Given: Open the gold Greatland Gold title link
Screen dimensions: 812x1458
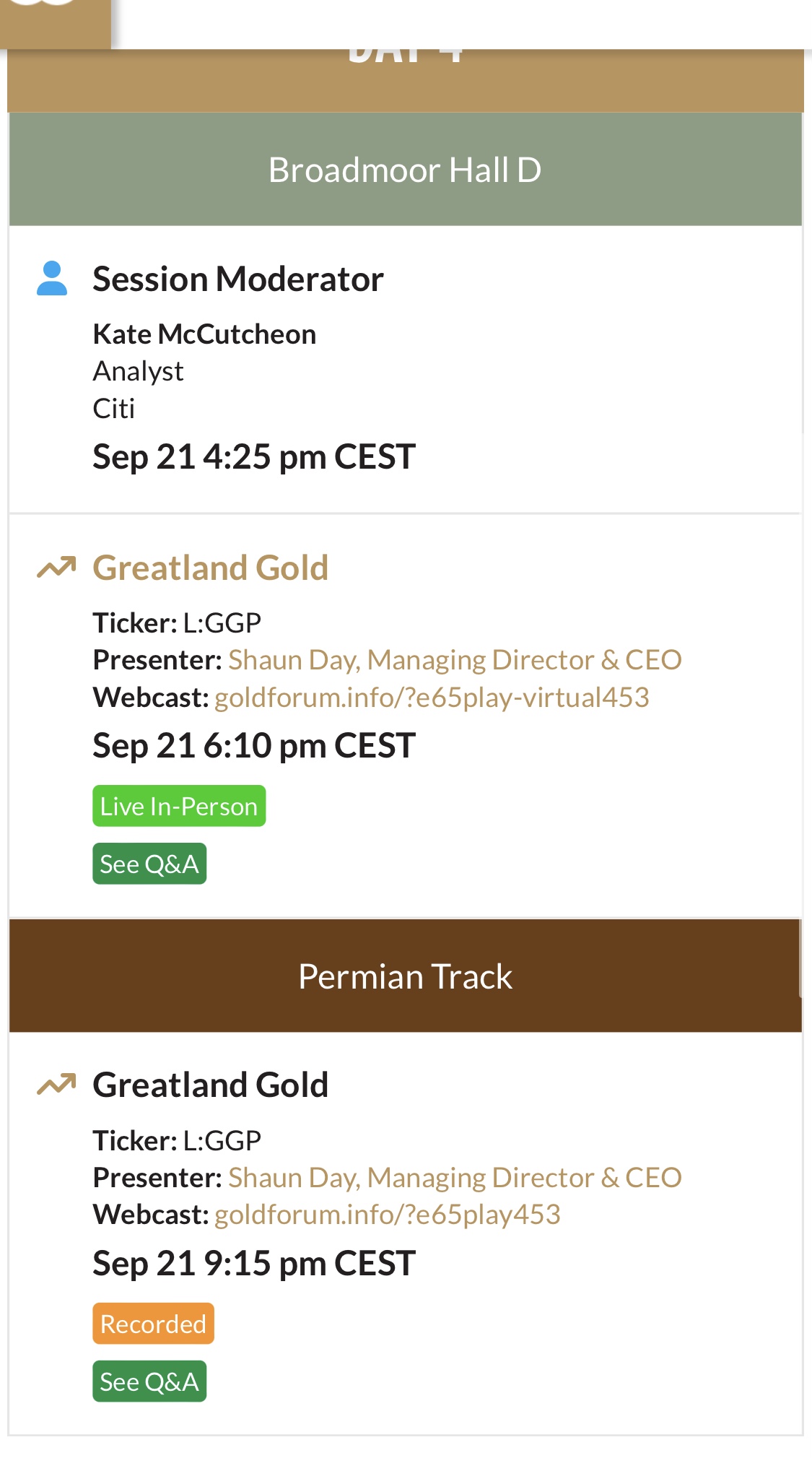Looking at the screenshot, I should pos(211,568).
